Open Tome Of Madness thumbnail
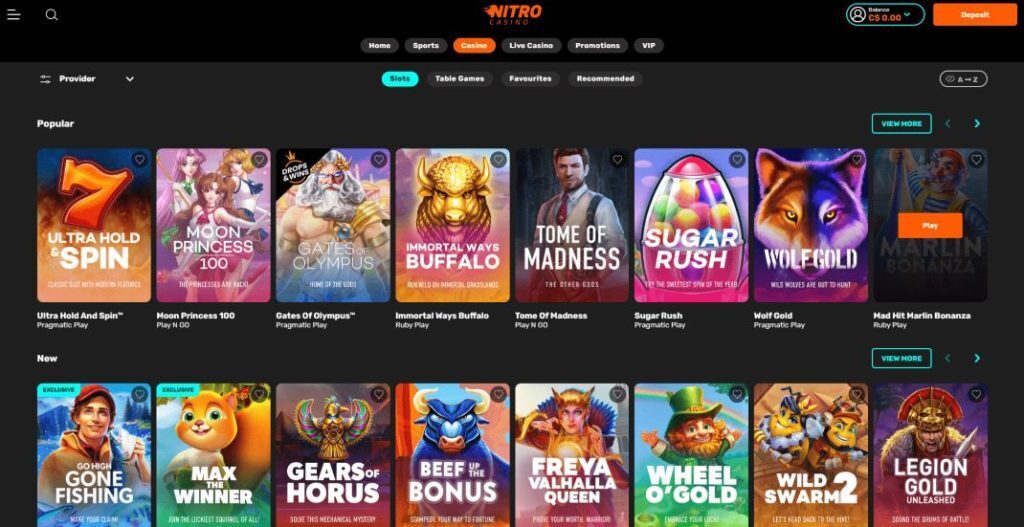The width and height of the screenshot is (1024, 527). coord(572,225)
